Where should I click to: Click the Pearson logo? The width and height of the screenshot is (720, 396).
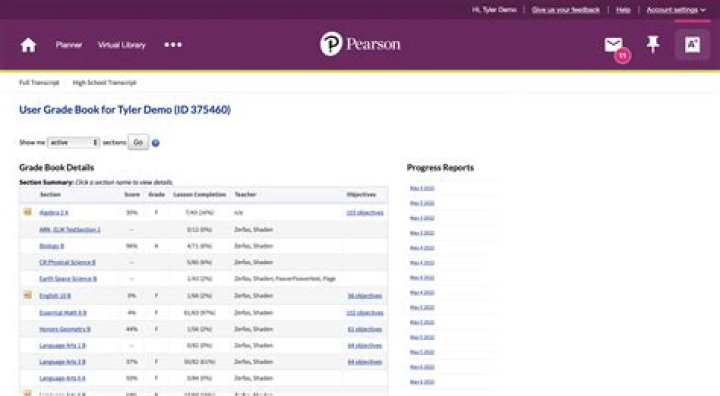(360, 44)
